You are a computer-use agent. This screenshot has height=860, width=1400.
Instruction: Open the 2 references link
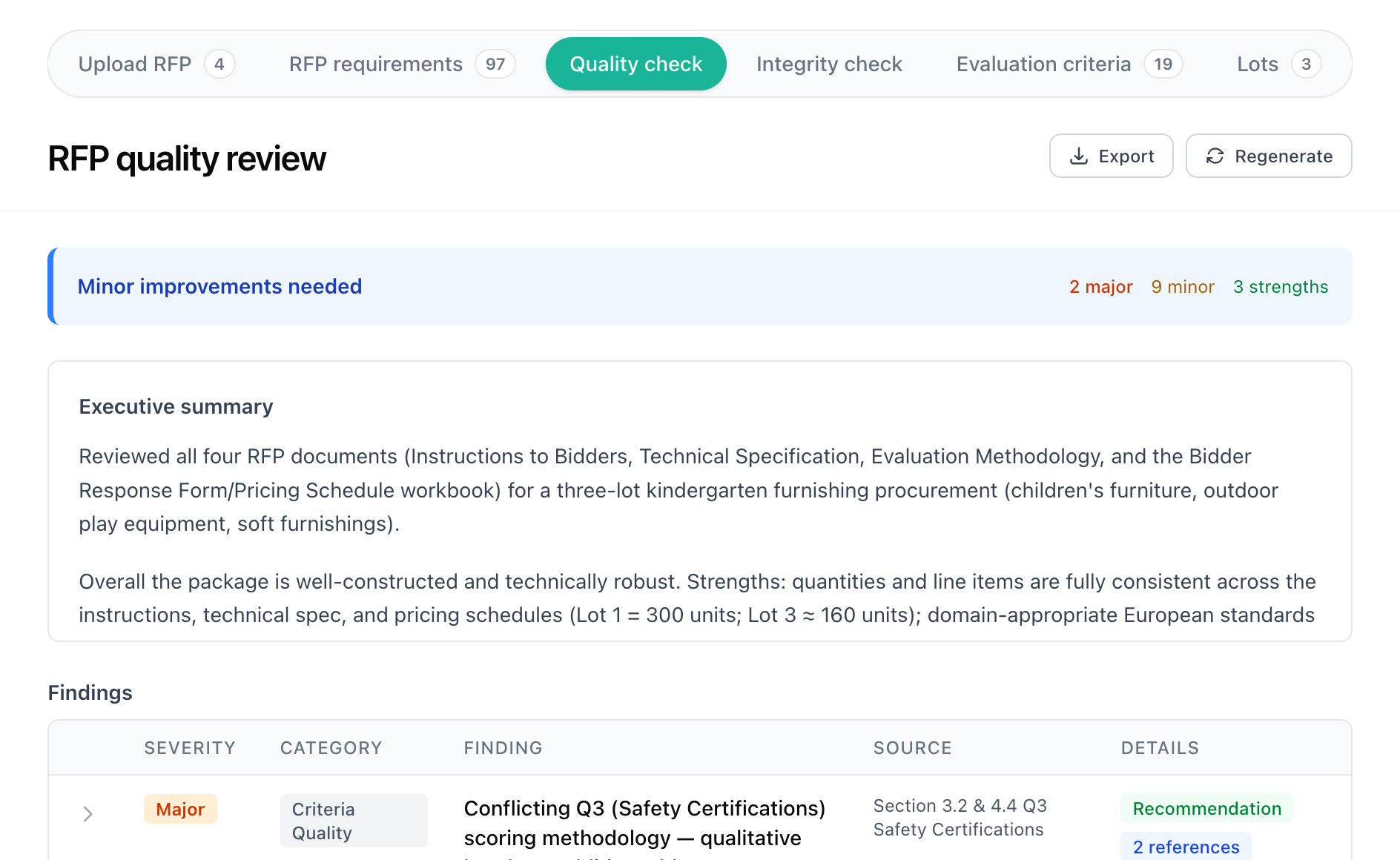click(1186, 847)
